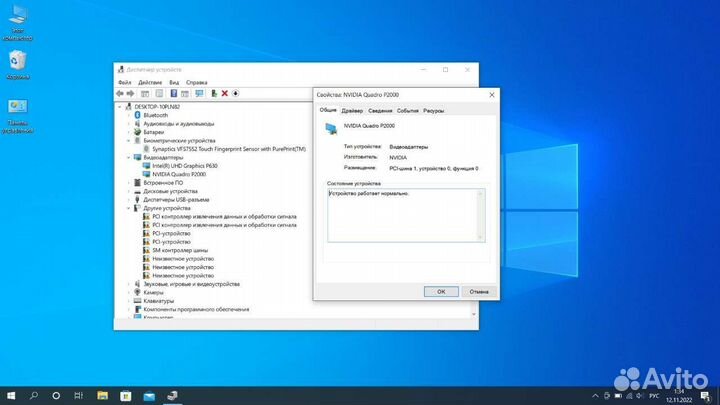Select the Батареи battery icon in tree
Viewport: 720px width, 405px height.
click(137, 132)
